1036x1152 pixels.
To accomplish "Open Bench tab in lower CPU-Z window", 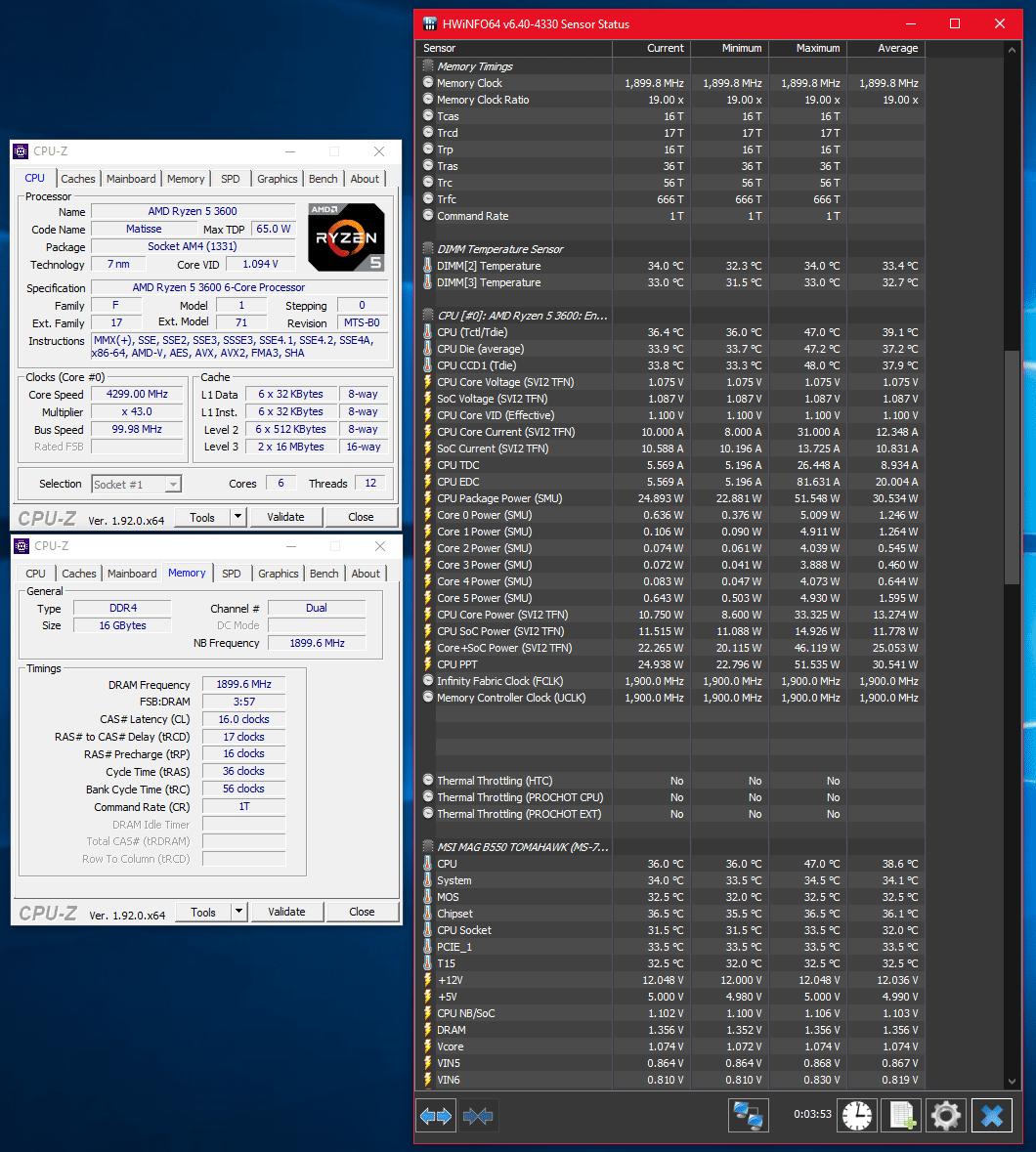I will point(324,573).
